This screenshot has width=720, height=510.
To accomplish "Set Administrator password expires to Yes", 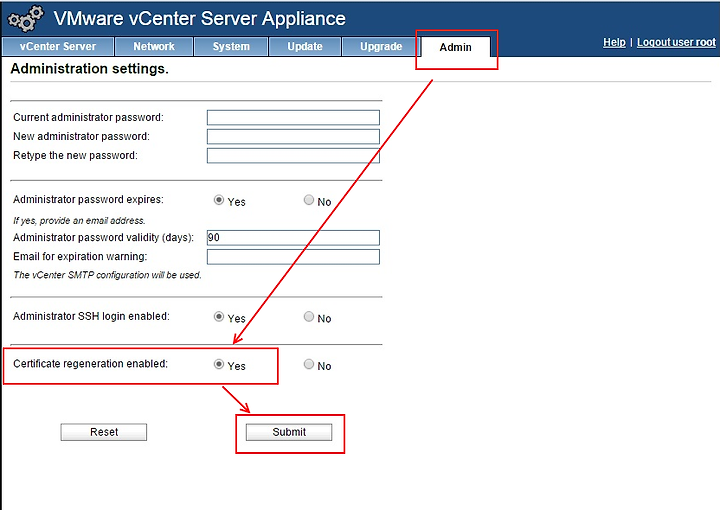I will pos(219,200).
